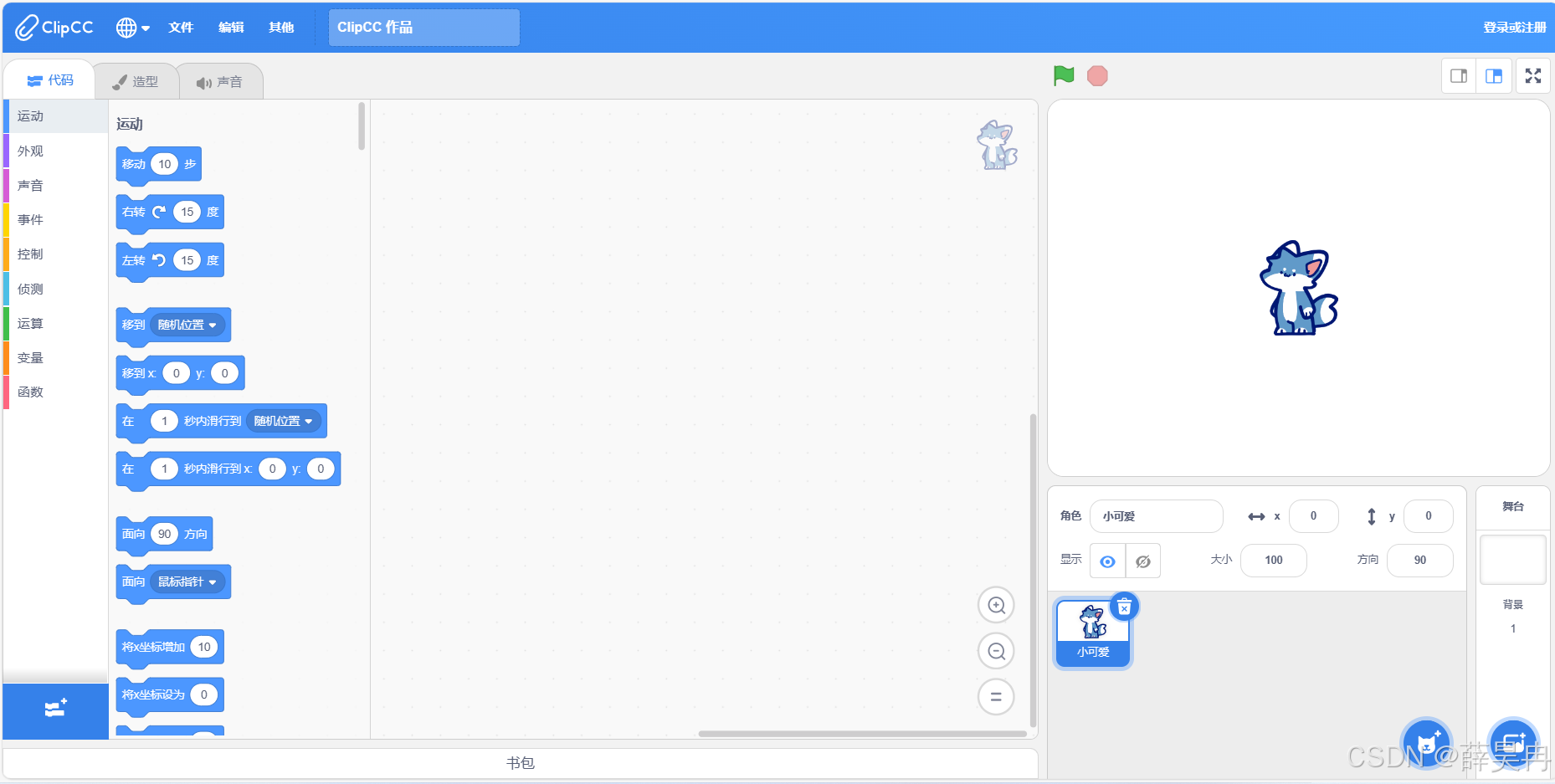Hide the sprite with crossed-eye icon
This screenshot has height=784, width=1555.
[x=1142, y=561]
